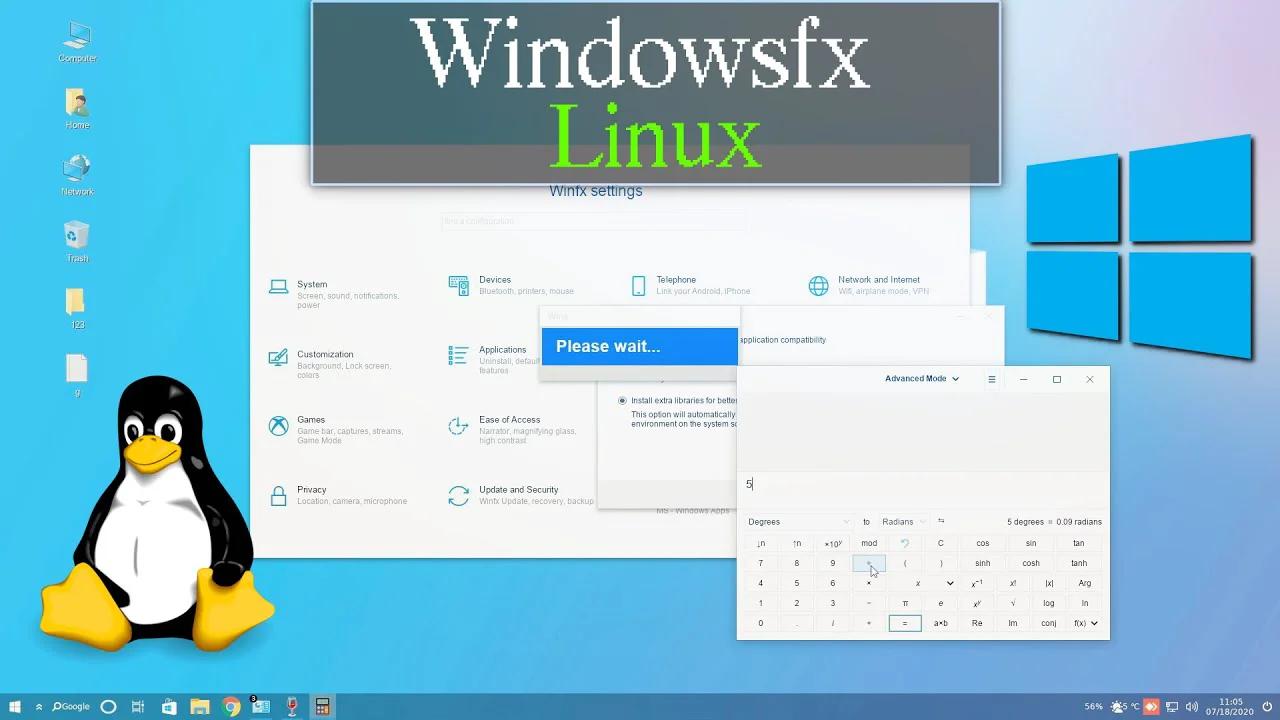Viewport: 1280px width, 720px height.
Task: Launch Chrome from the taskbar
Action: [x=230, y=706]
